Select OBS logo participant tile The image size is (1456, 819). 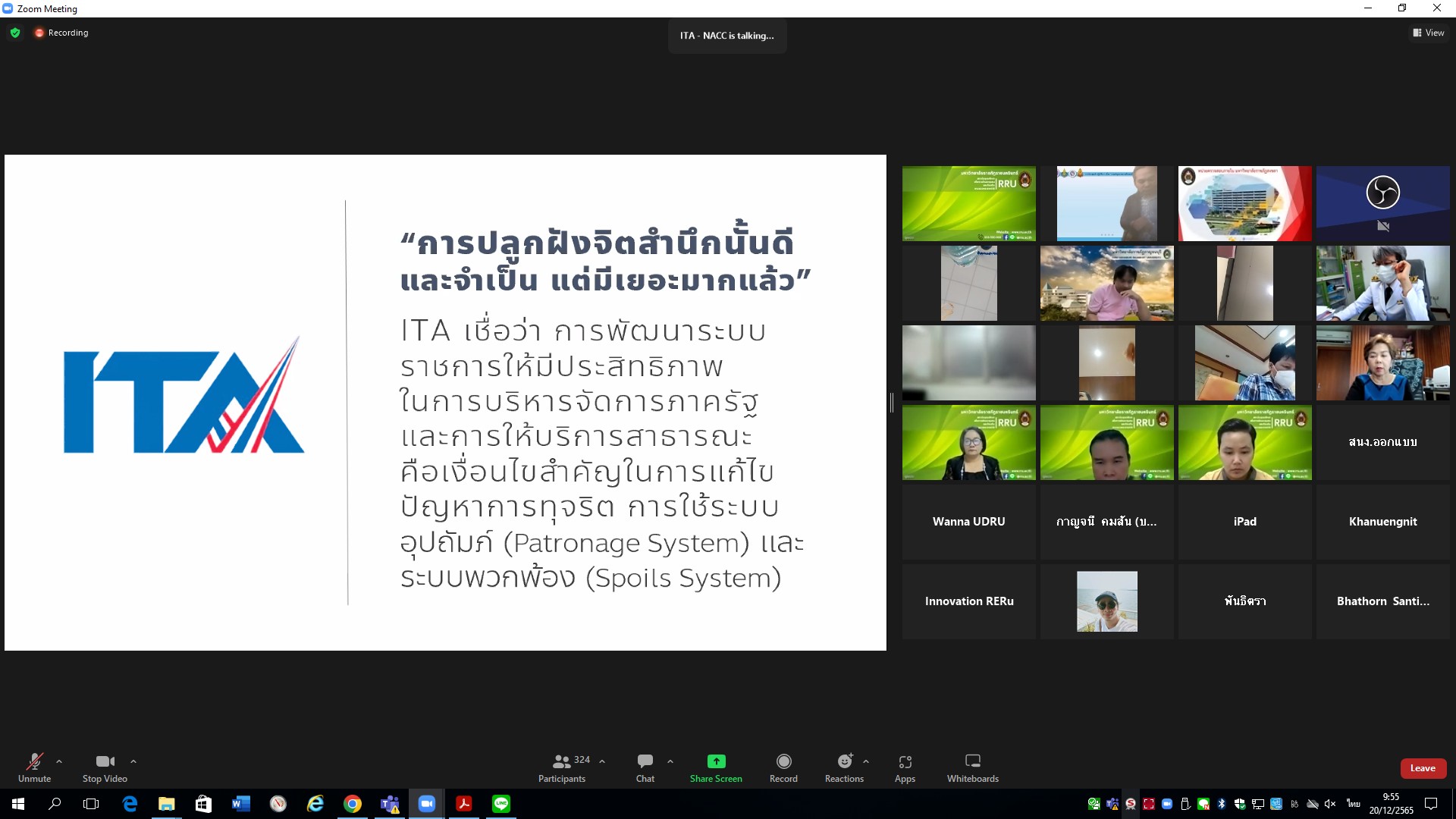[1382, 203]
